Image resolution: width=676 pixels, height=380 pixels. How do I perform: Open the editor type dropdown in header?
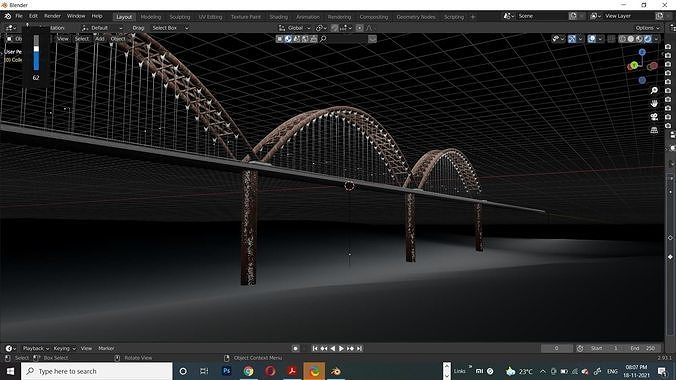click(11, 28)
